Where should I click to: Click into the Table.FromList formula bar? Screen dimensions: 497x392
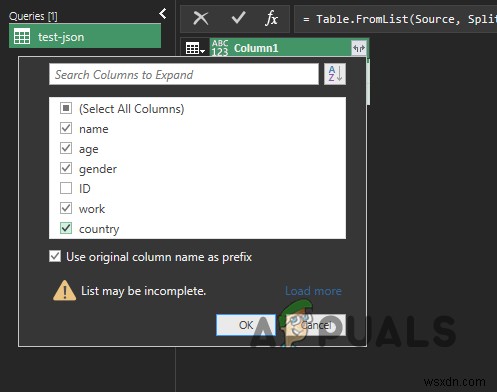(x=396, y=19)
